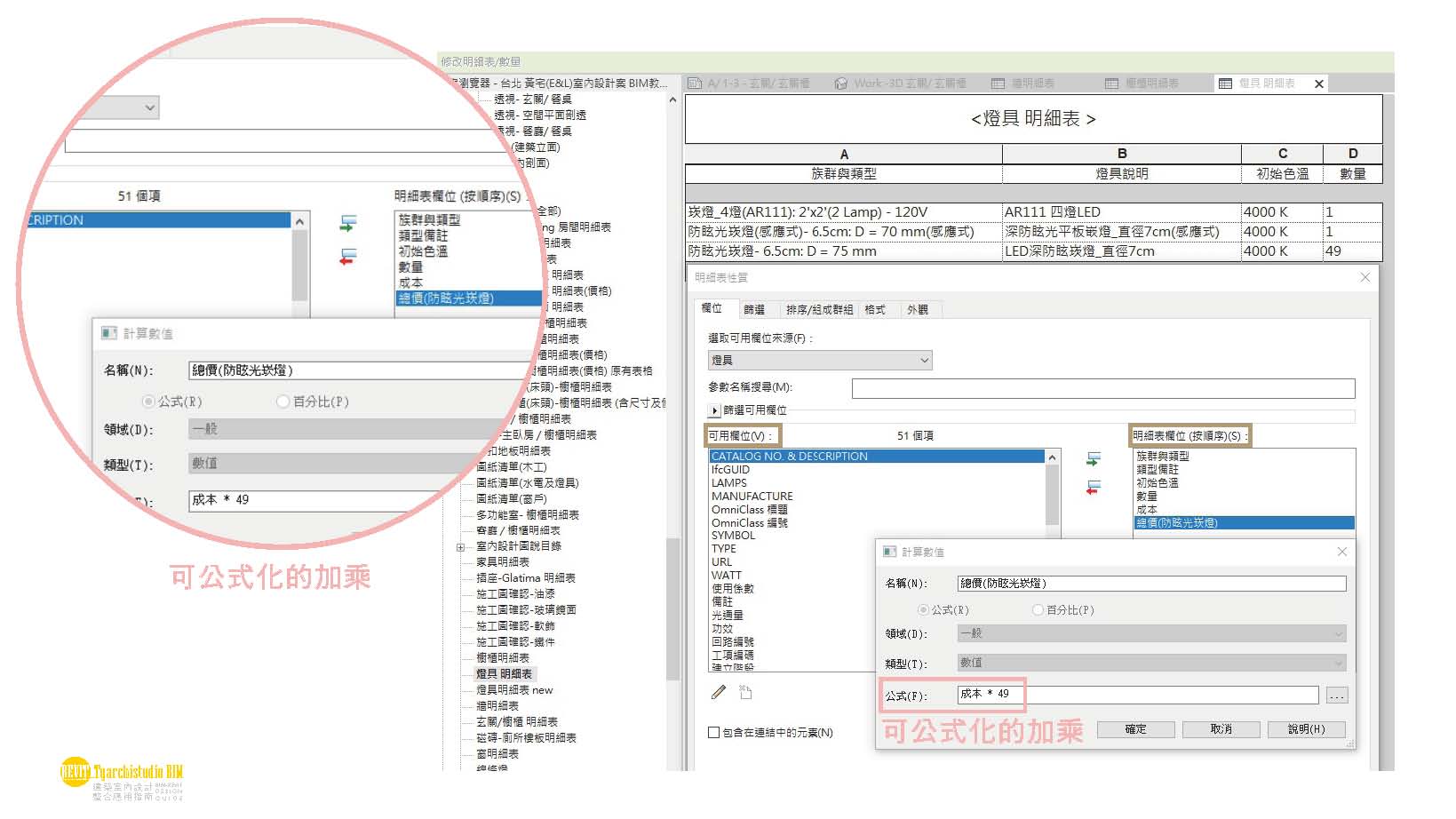The height and width of the screenshot is (819, 1456).
Task: Click the 計算數值 dialog title icon
Action: tap(889, 552)
